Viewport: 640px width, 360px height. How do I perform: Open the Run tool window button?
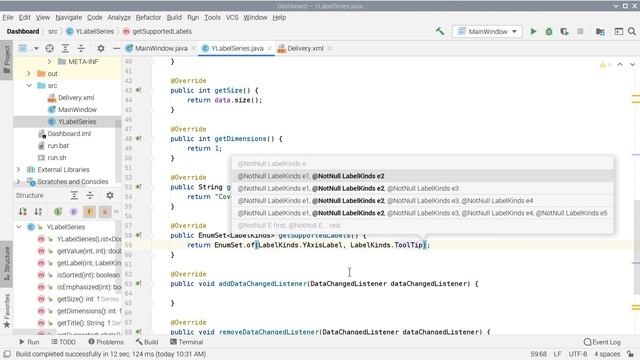point(29,342)
